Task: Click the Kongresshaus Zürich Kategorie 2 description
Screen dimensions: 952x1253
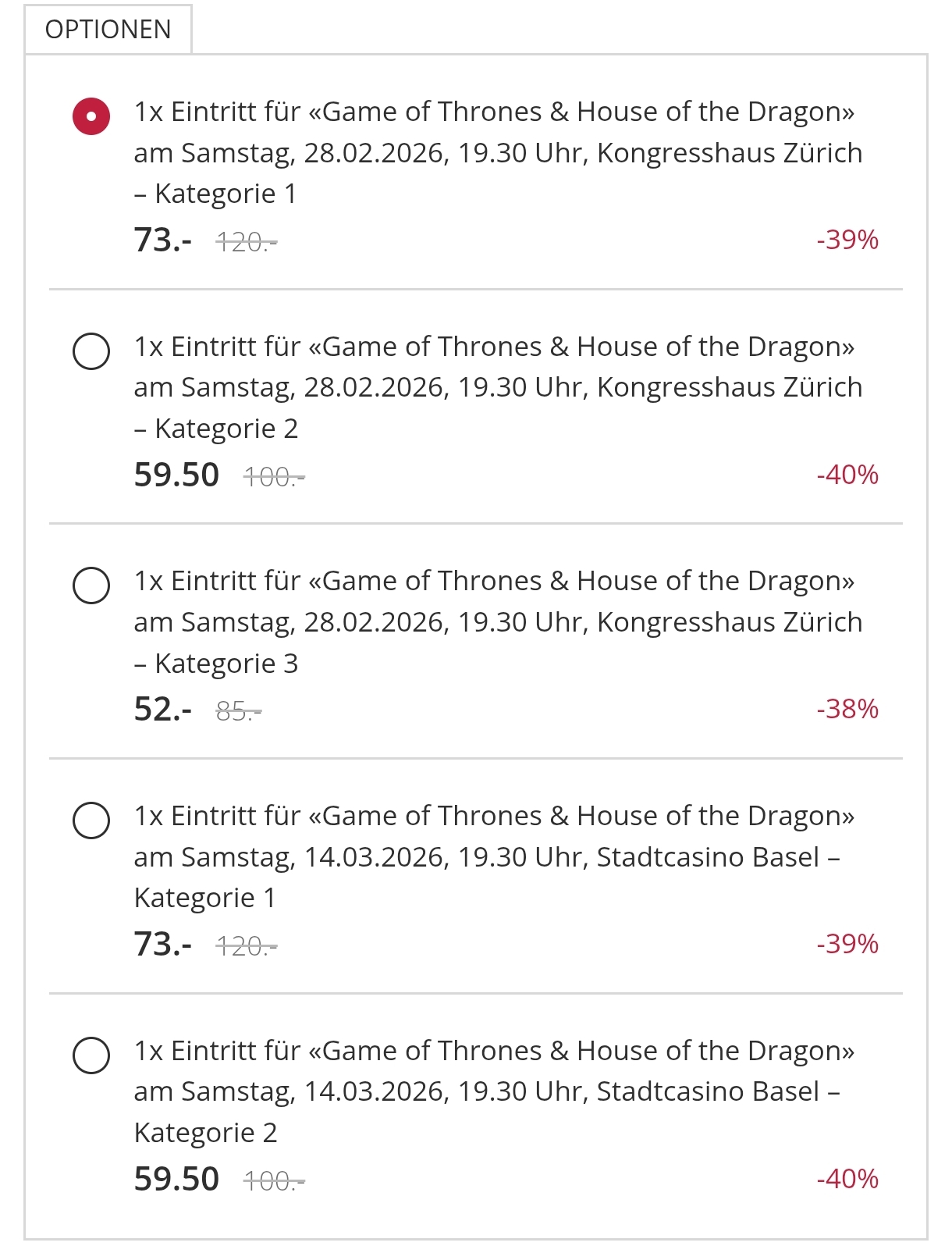Action: click(x=497, y=387)
